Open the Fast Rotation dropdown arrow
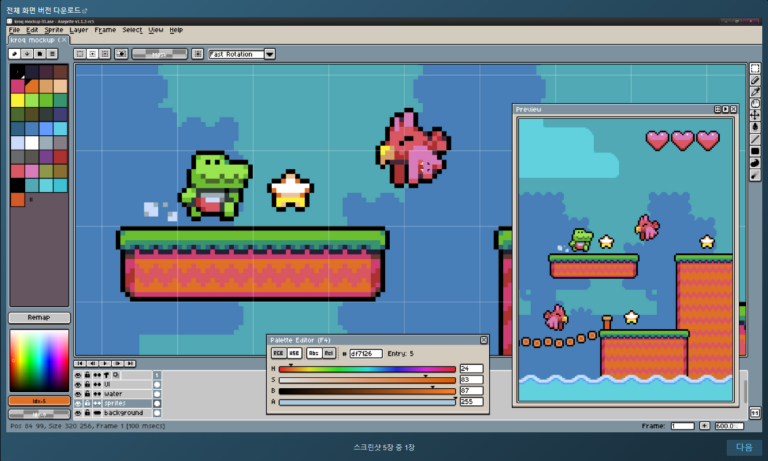The height and width of the screenshot is (461, 768). (270, 54)
